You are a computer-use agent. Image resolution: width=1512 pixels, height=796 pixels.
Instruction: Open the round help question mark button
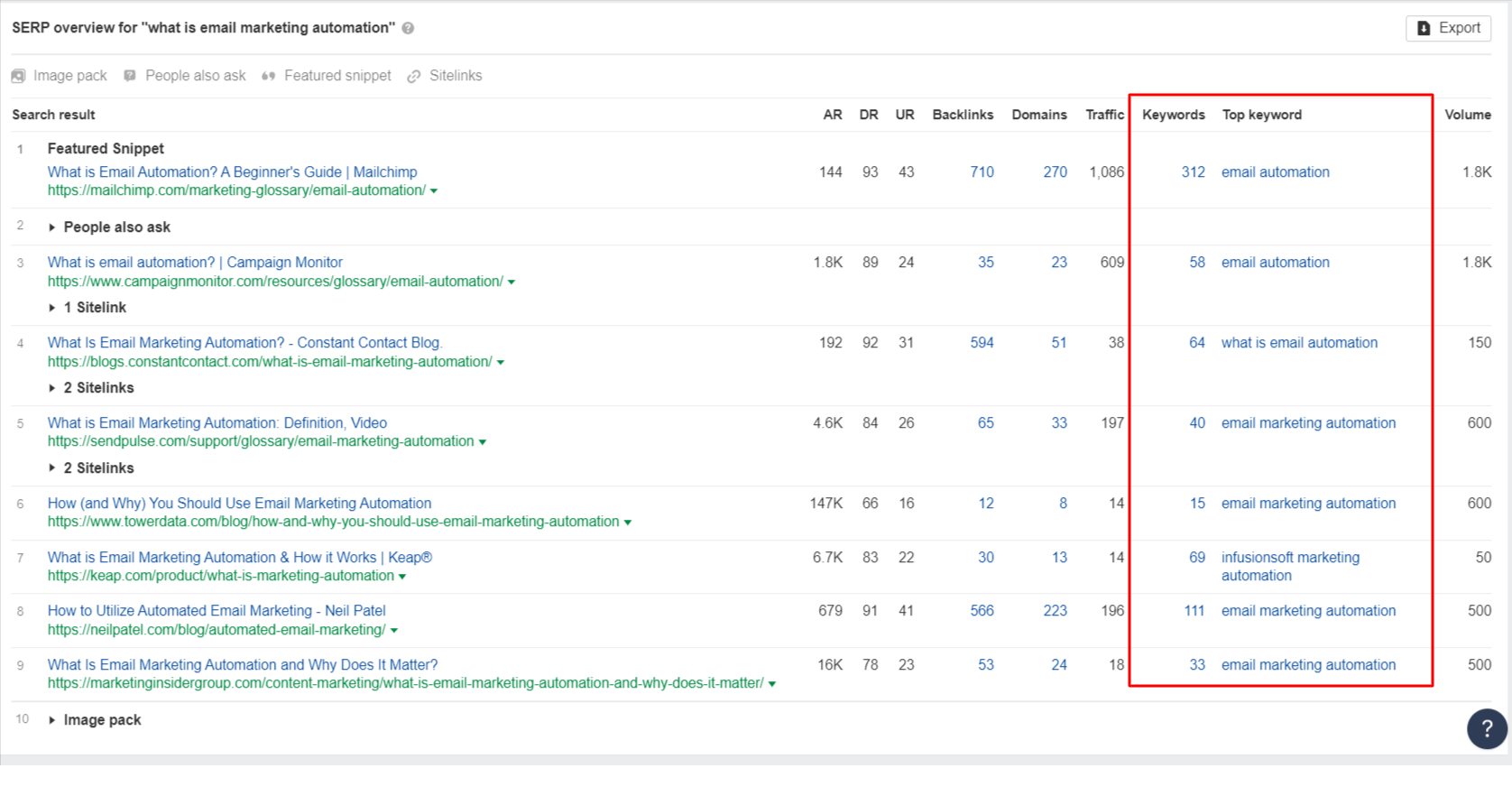1486,728
